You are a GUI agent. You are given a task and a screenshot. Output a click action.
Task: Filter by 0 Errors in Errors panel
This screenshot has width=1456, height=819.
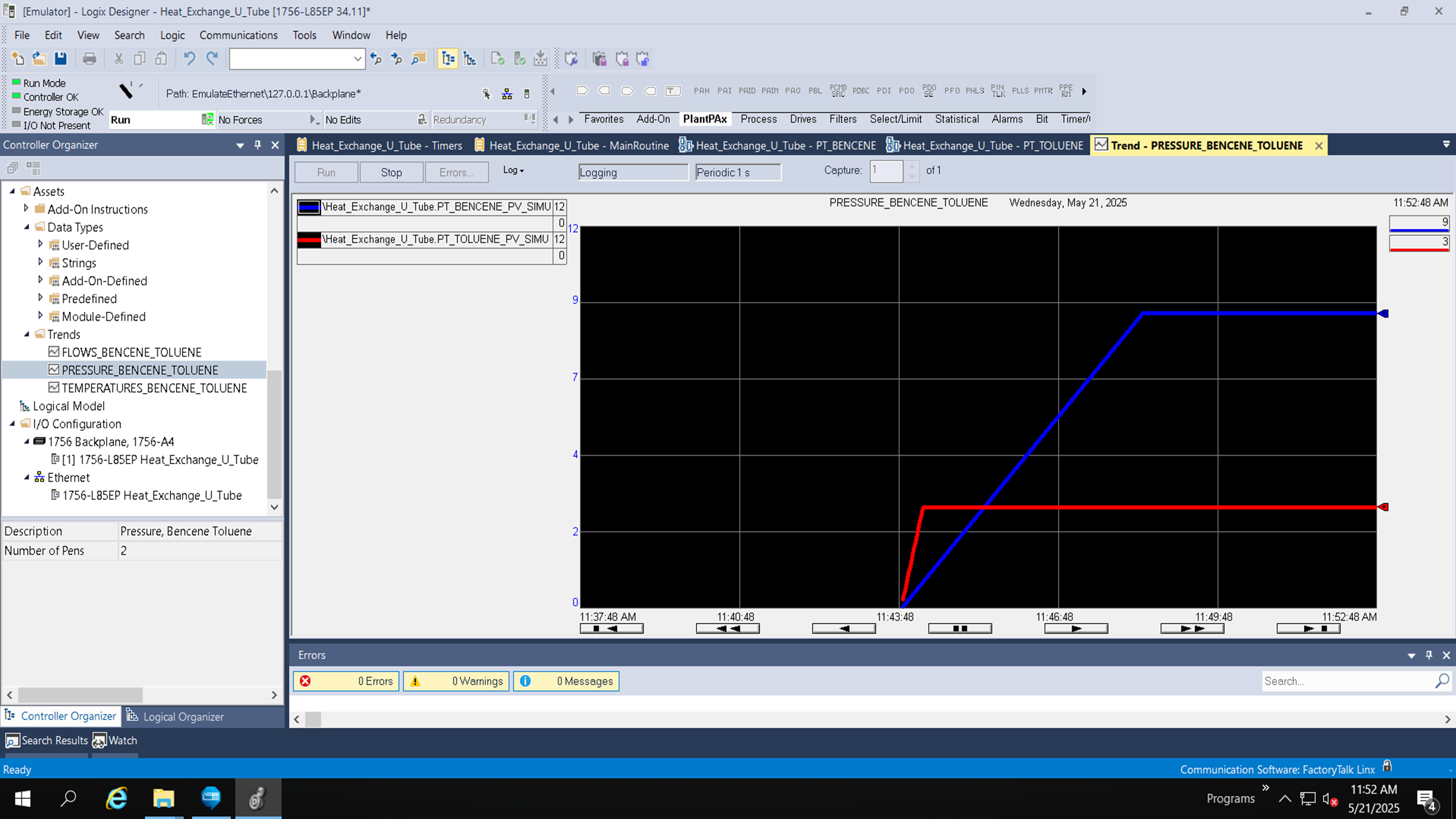point(346,681)
